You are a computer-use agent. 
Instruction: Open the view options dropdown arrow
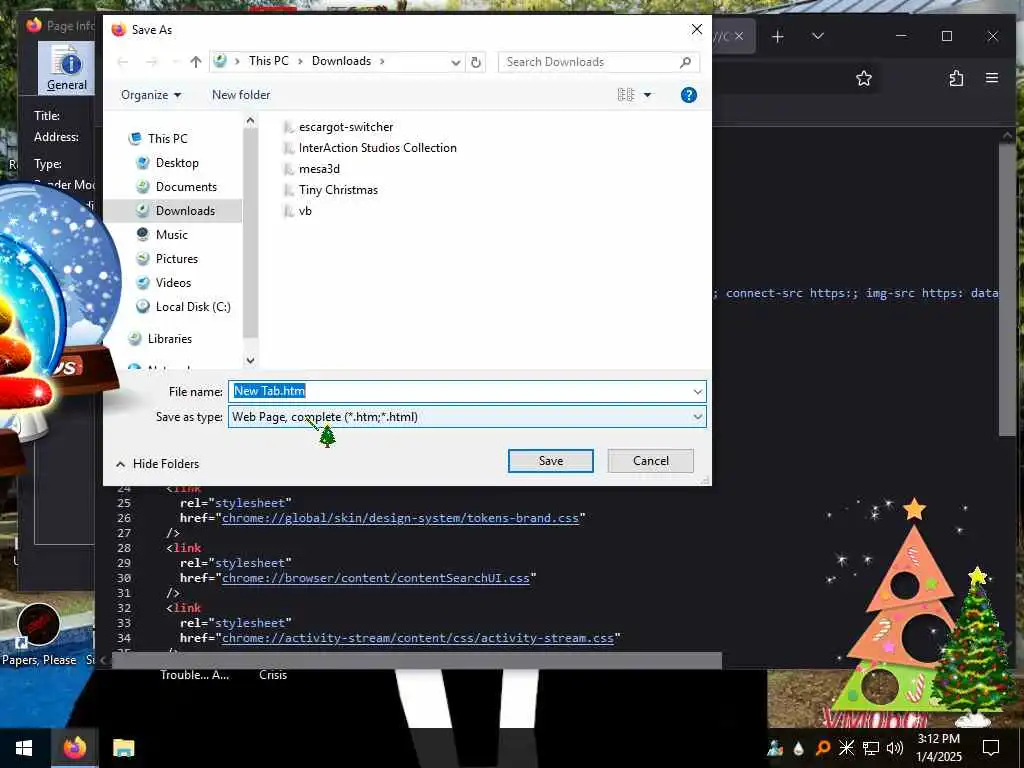tap(647, 95)
